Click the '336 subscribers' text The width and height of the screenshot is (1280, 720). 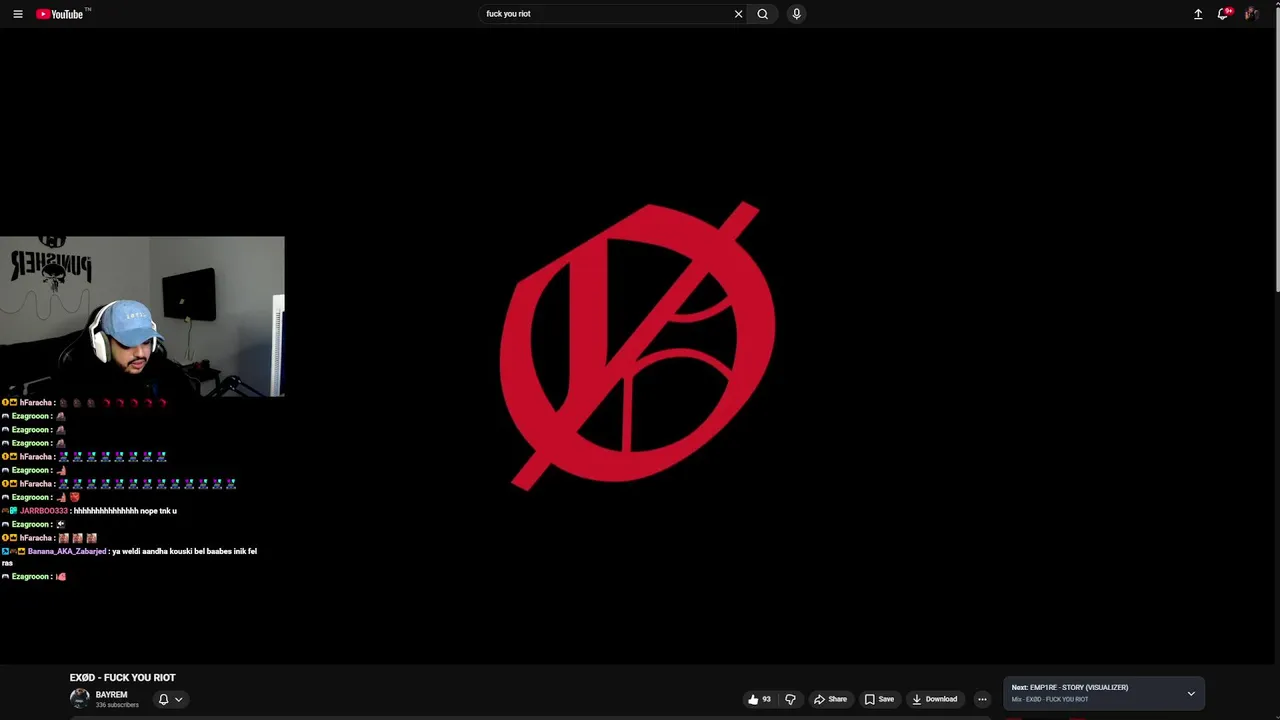point(117,705)
